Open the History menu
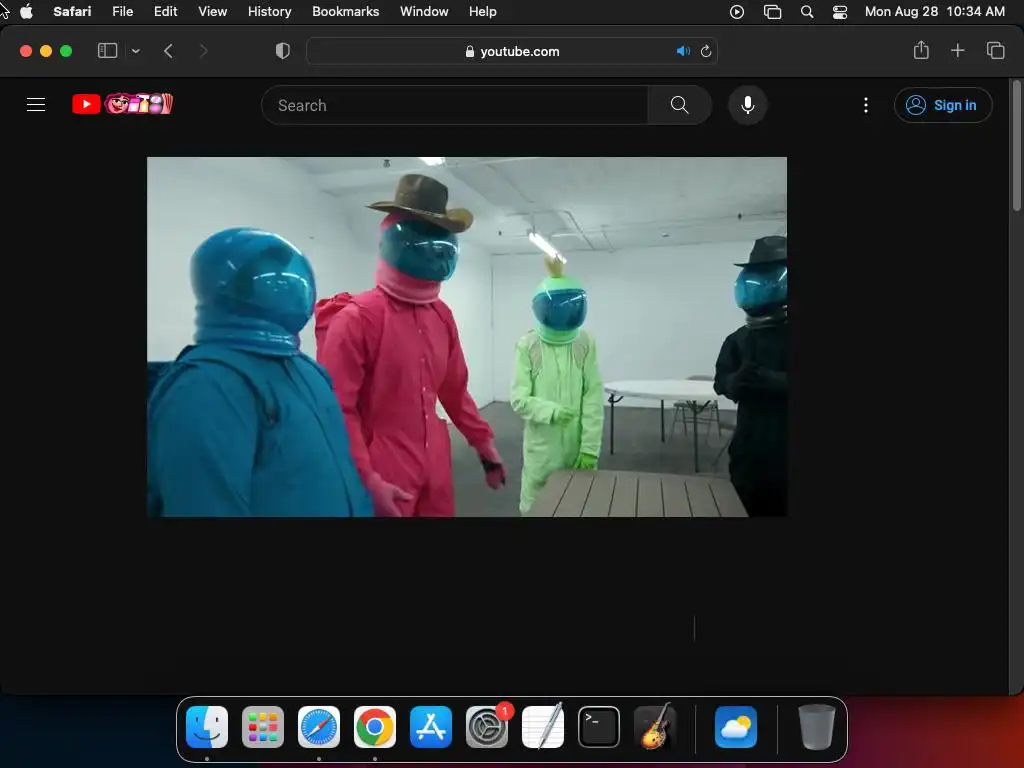 [x=269, y=11]
